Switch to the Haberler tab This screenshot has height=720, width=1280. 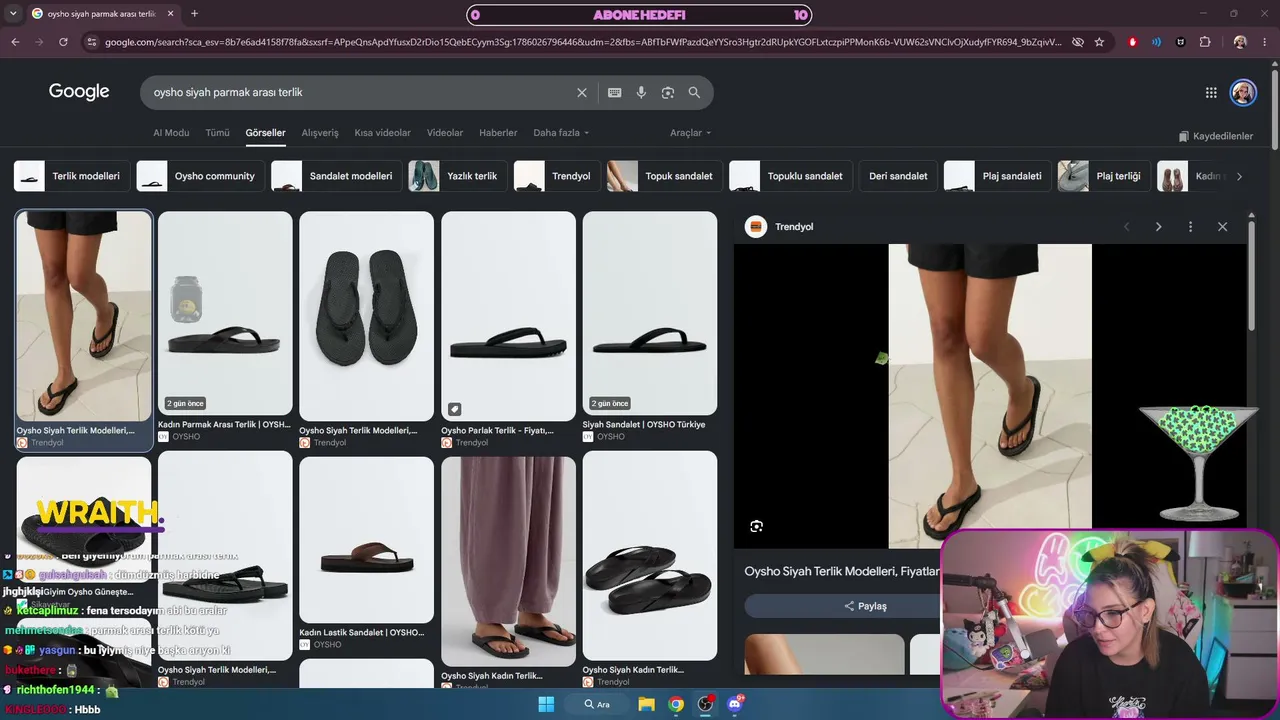tap(498, 133)
